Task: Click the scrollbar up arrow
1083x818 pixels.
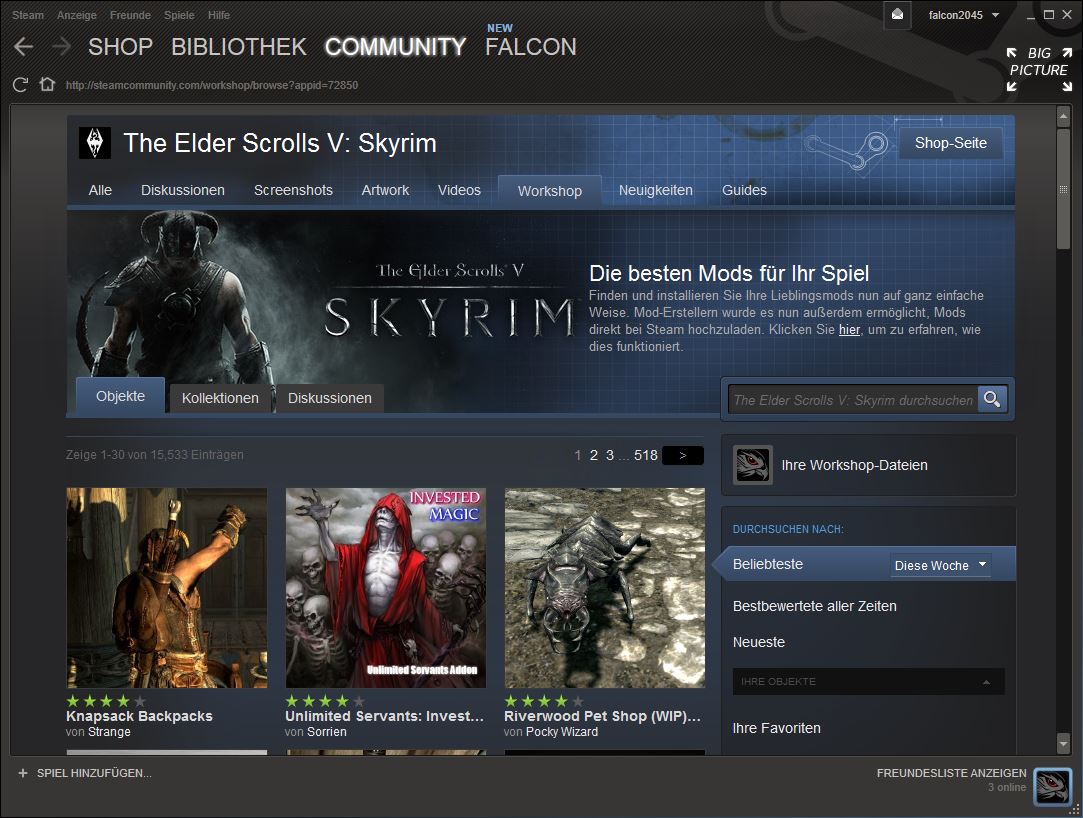Action: point(1063,116)
